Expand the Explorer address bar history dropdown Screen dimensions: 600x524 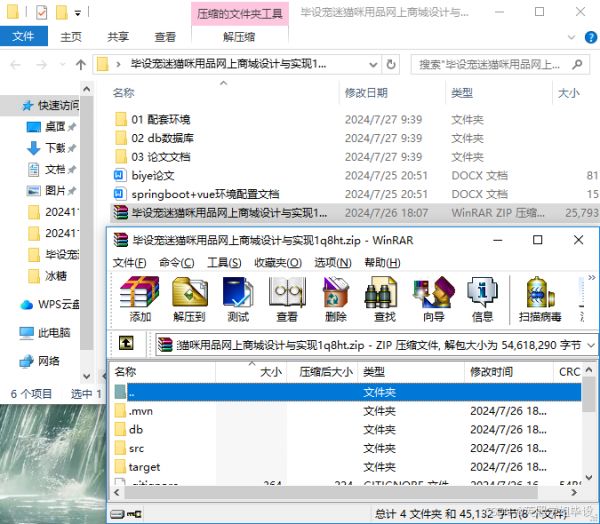click(x=373, y=64)
